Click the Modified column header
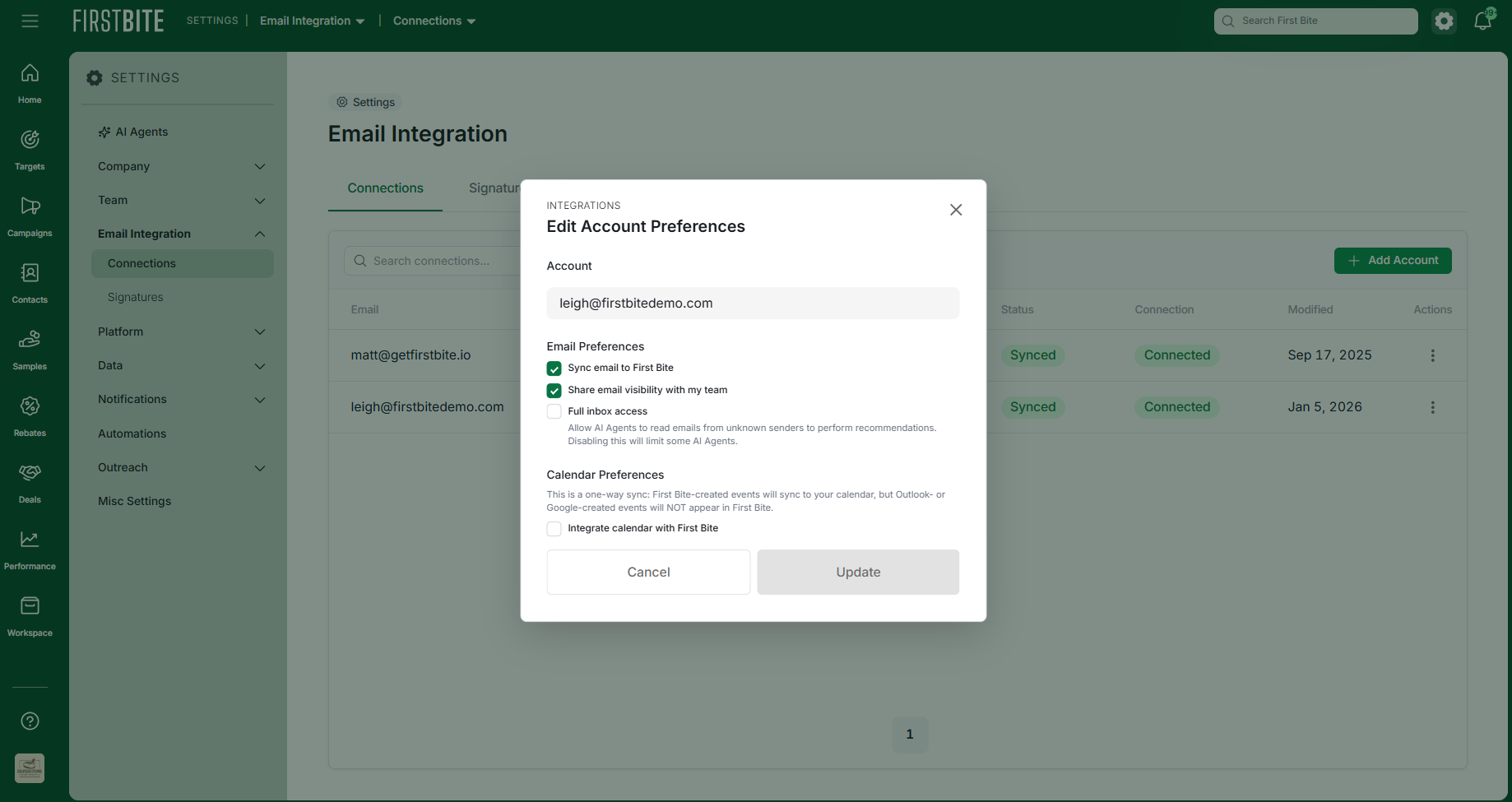This screenshot has width=1512, height=802. coord(1310,309)
